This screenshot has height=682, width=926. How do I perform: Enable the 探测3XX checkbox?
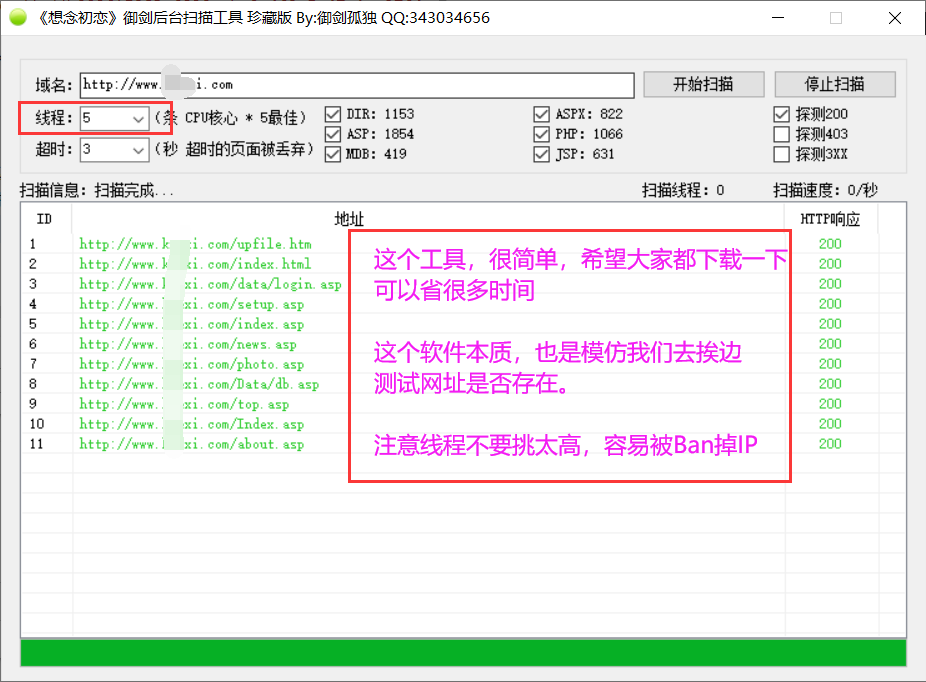coord(782,154)
